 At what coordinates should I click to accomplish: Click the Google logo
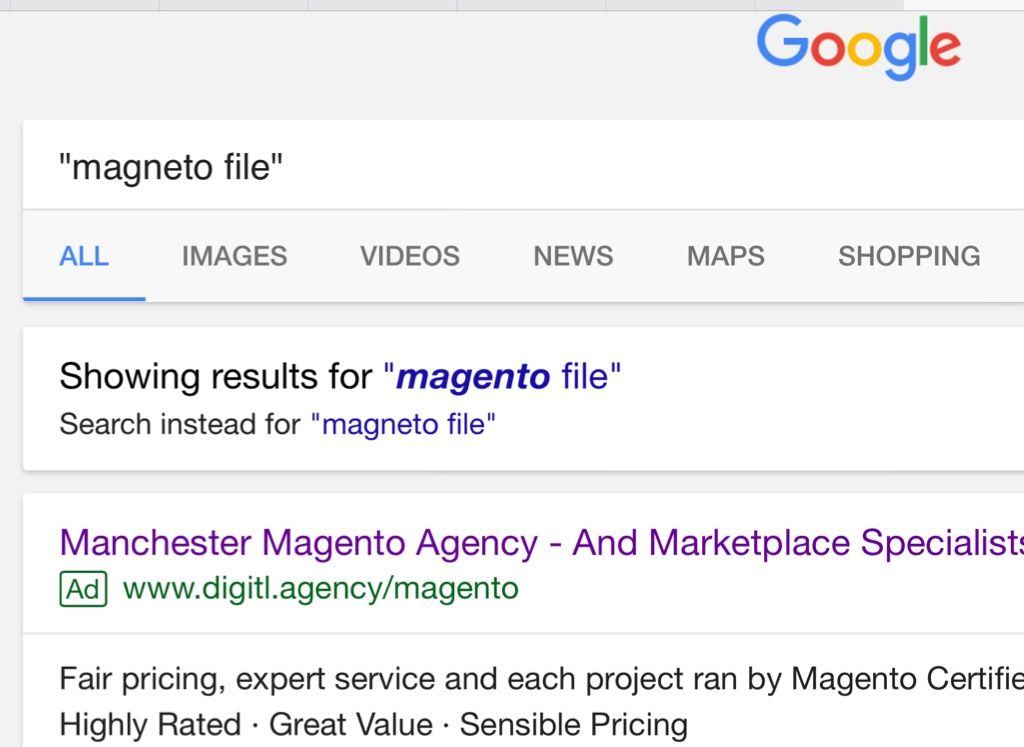tap(859, 47)
